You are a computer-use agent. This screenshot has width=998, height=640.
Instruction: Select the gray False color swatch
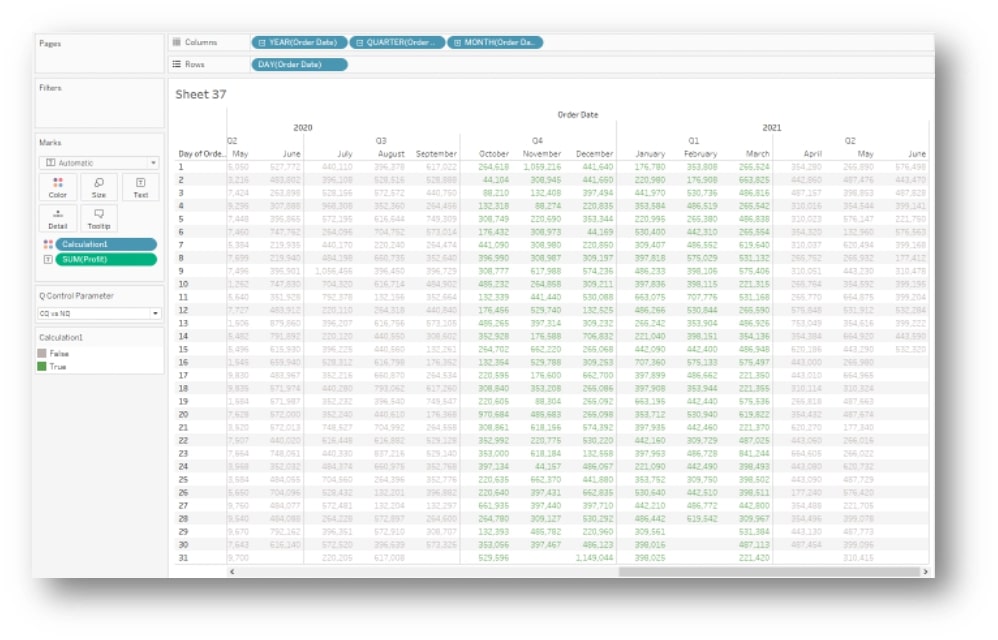click(42, 352)
